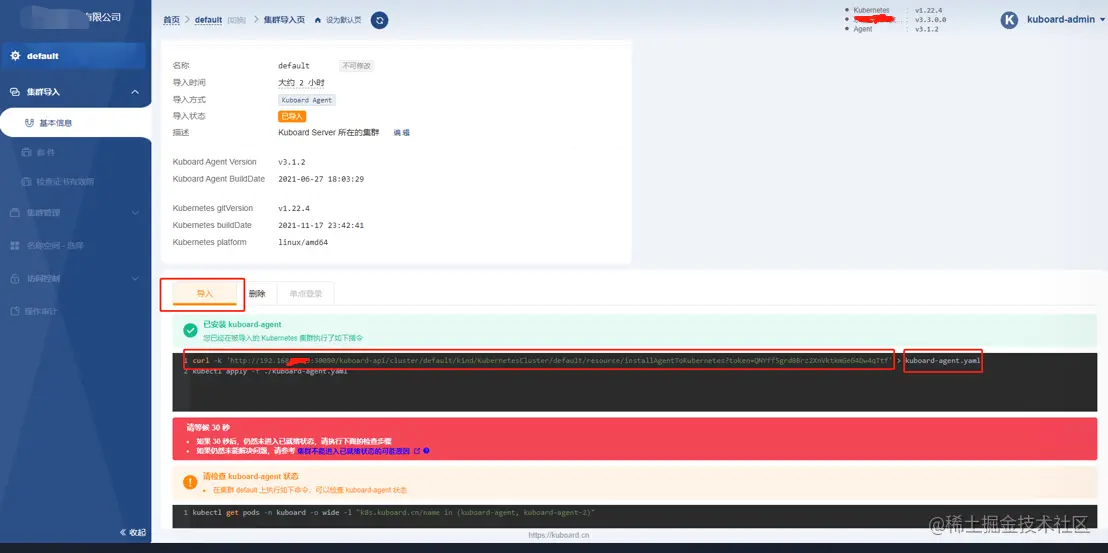1108x553 pixels.
Task: Click the curl command line in code block
Action: [x=587, y=360]
